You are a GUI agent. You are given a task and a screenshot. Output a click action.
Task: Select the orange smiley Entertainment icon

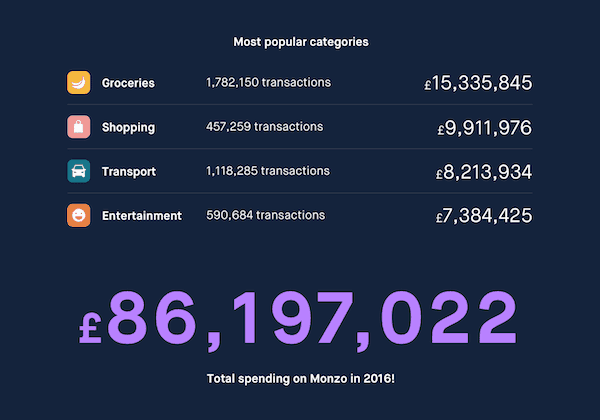pos(79,215)
